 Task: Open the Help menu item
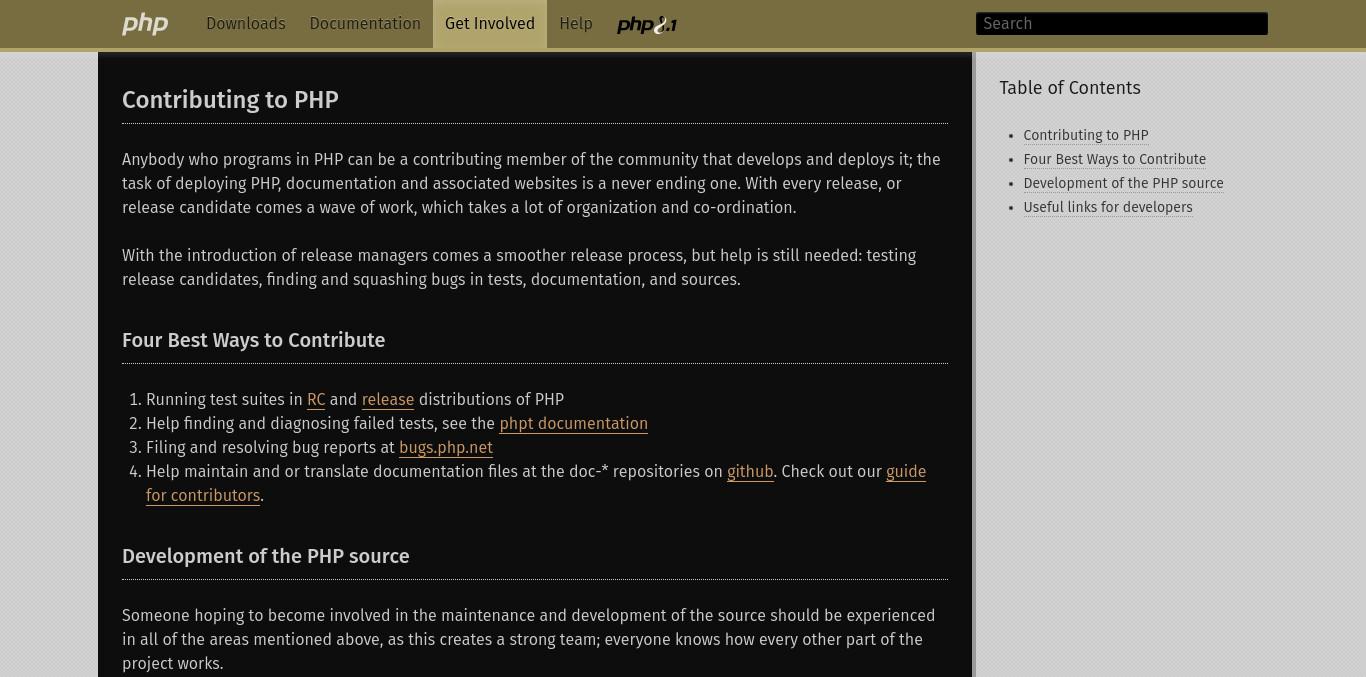tap(576, 24)
